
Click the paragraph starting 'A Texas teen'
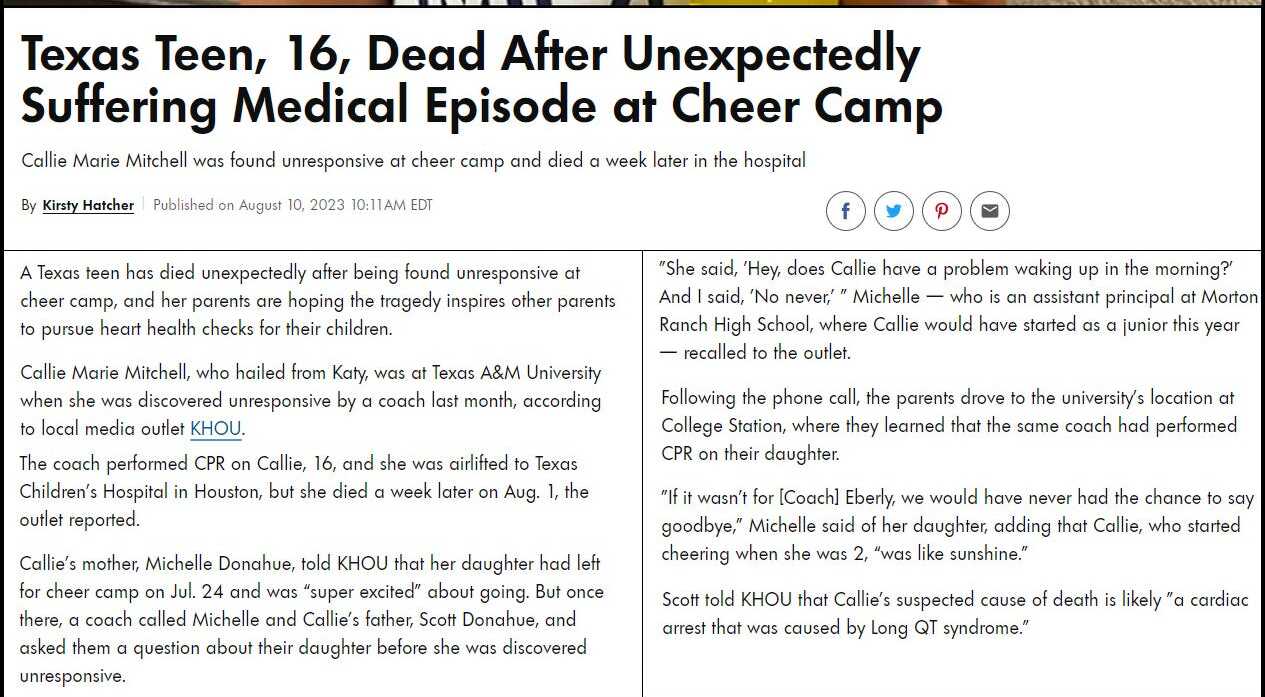click(317, 300)
